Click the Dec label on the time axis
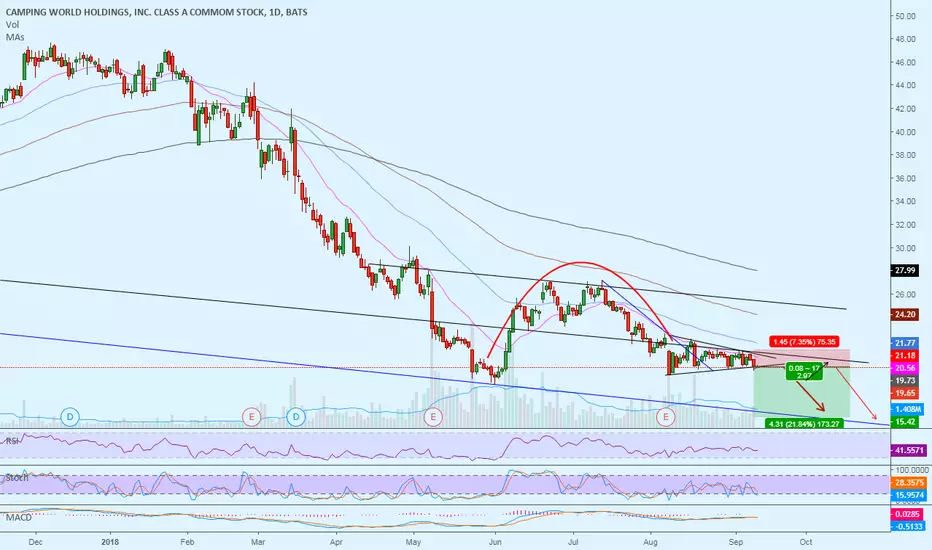This screenshot has height=550, width=932. tap(35, 542)
